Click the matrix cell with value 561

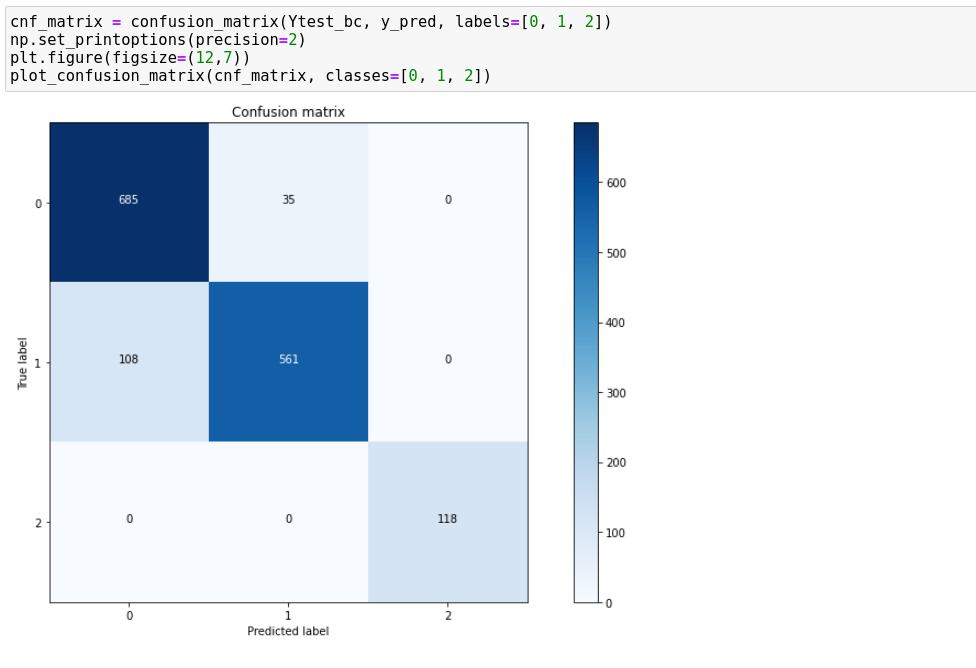288,359
